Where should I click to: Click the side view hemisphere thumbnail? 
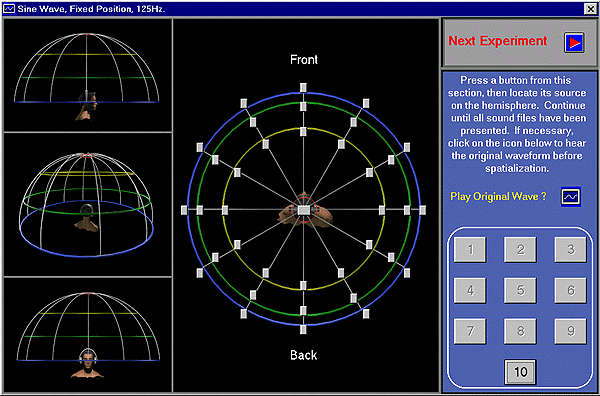(88, 75)
